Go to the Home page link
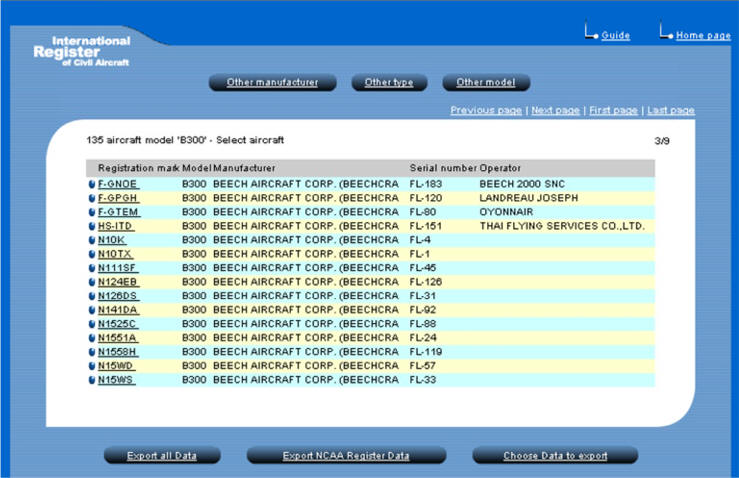Viewport: 739px width, 478px height. (703, 35)
